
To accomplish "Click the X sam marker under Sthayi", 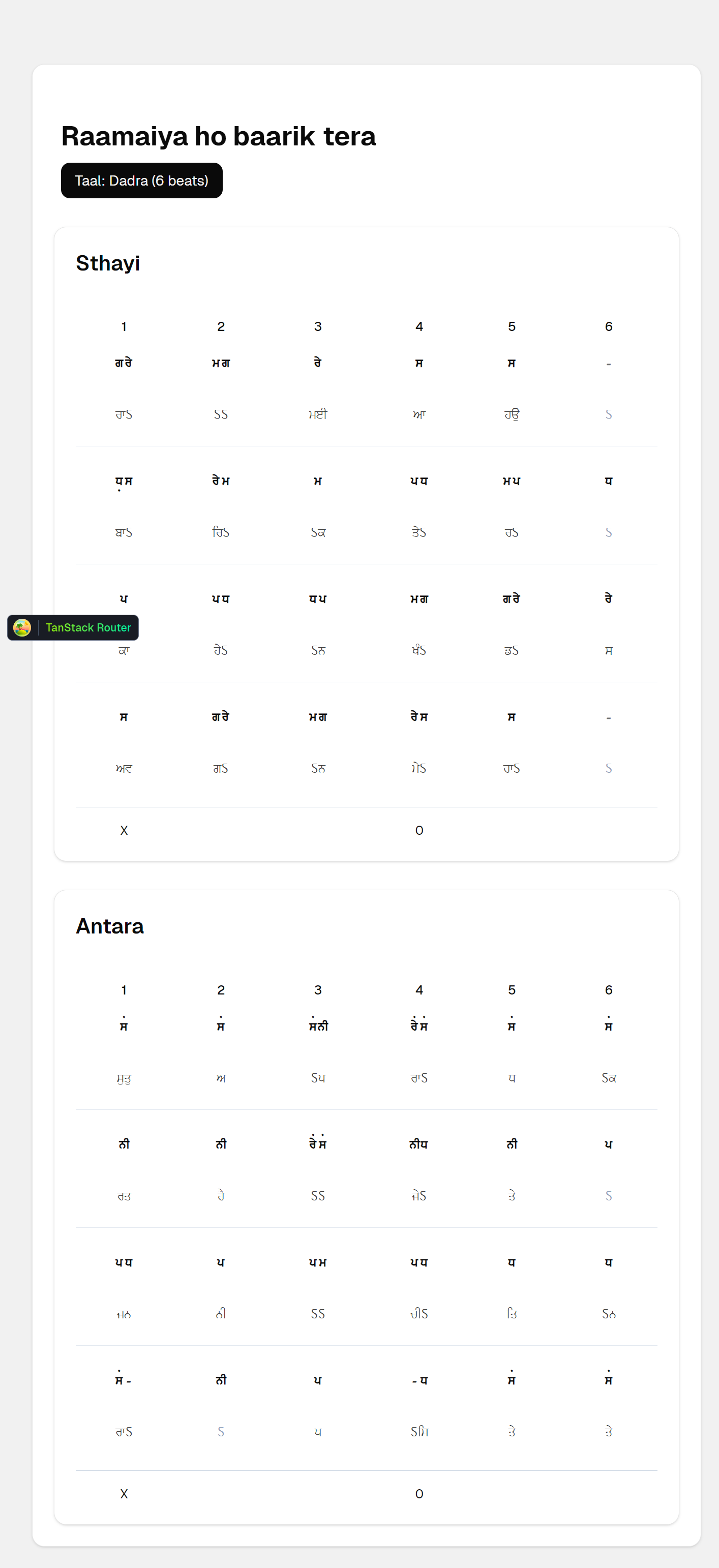I will click(x=124, y=831).
